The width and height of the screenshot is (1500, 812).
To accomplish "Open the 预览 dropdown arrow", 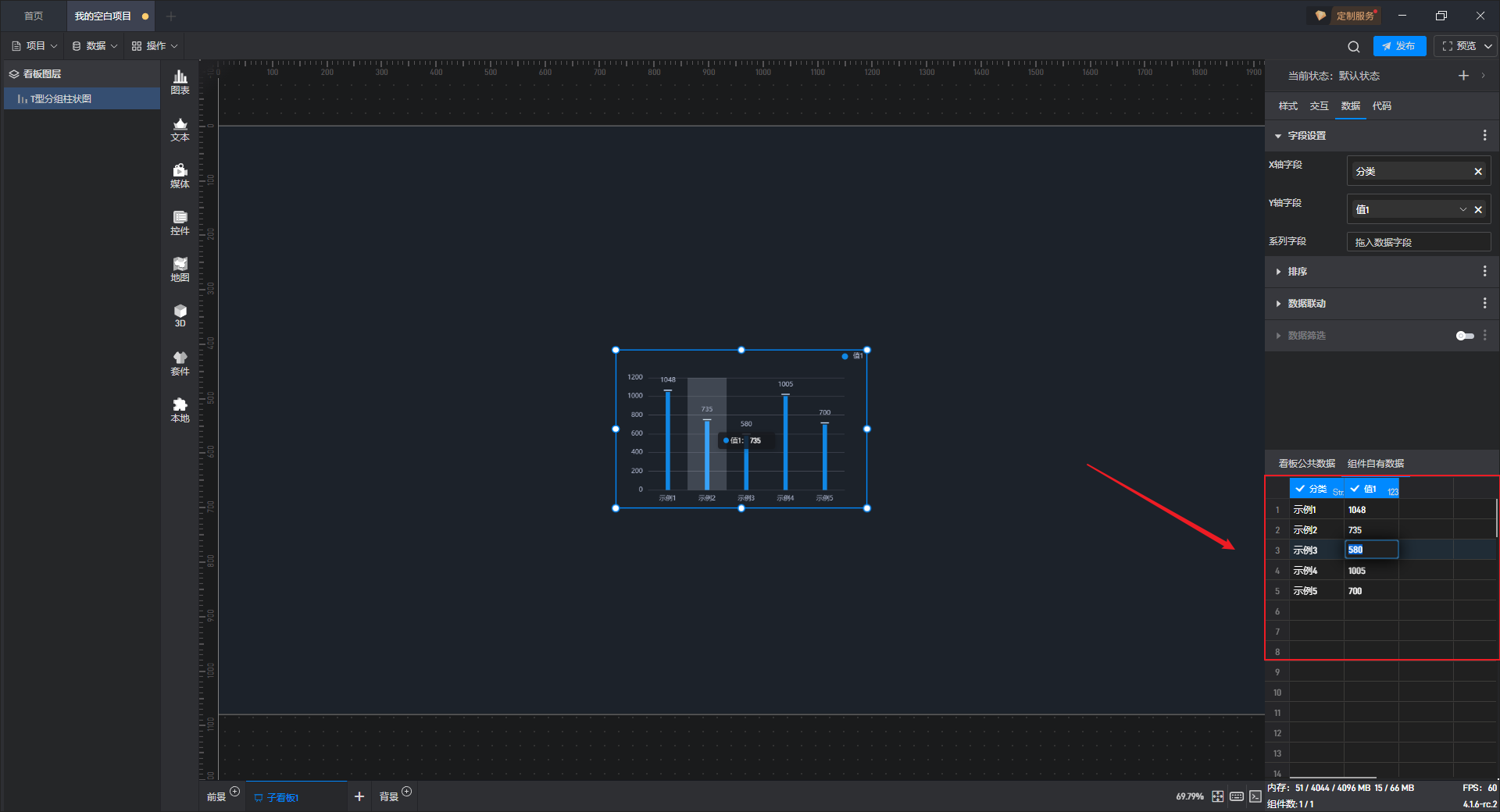I will pyautogui.click(x=1487, y=46).
